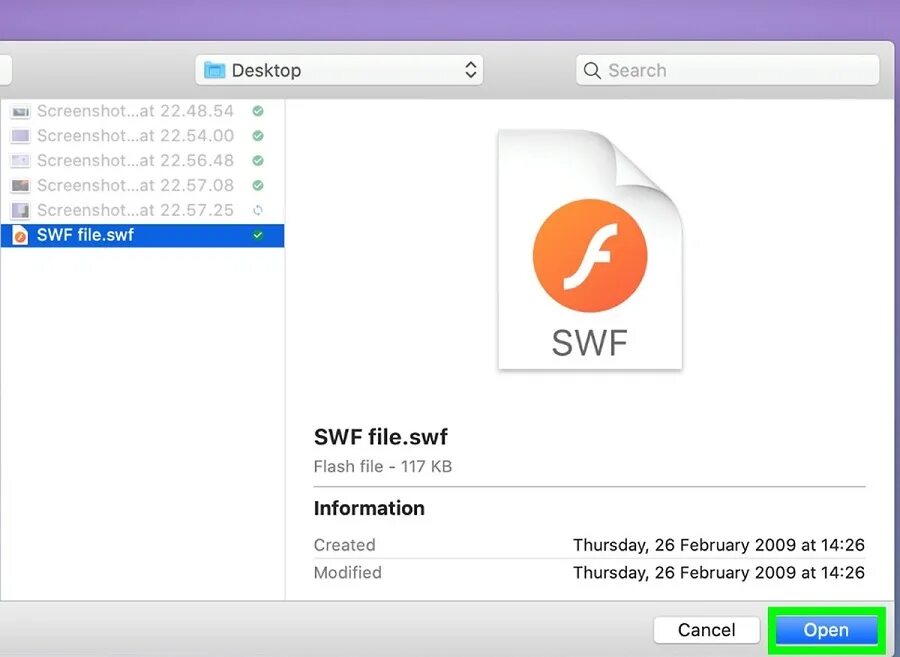Click the SWF file.swf preview title

(x=381, y=437)
